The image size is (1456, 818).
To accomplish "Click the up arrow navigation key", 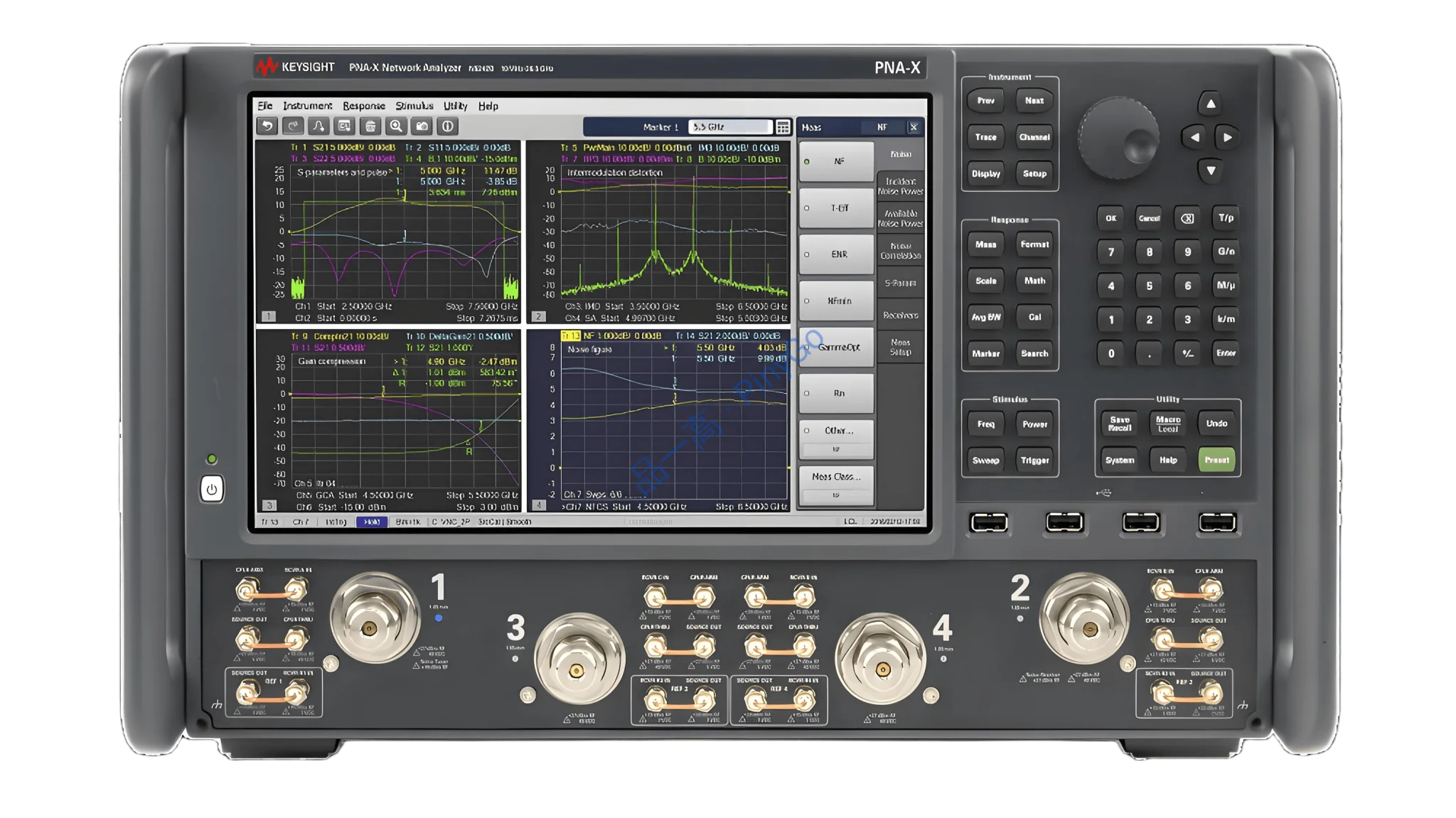I will tap(1211, 104).
